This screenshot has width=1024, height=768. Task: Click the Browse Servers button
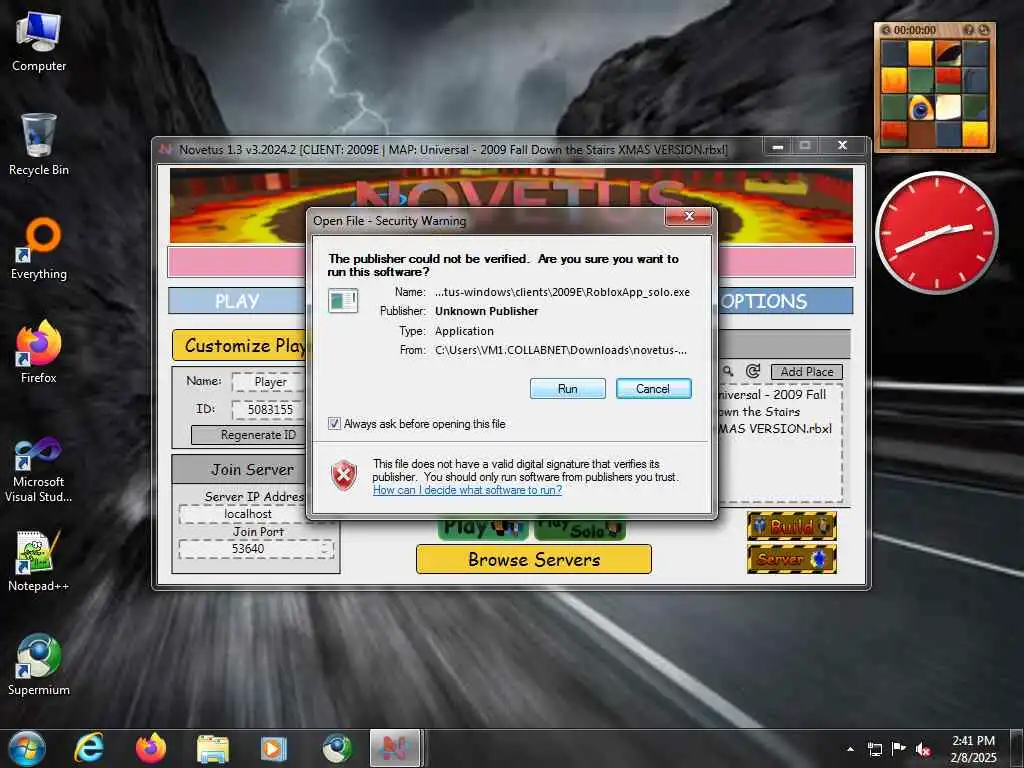coord(534,560)
